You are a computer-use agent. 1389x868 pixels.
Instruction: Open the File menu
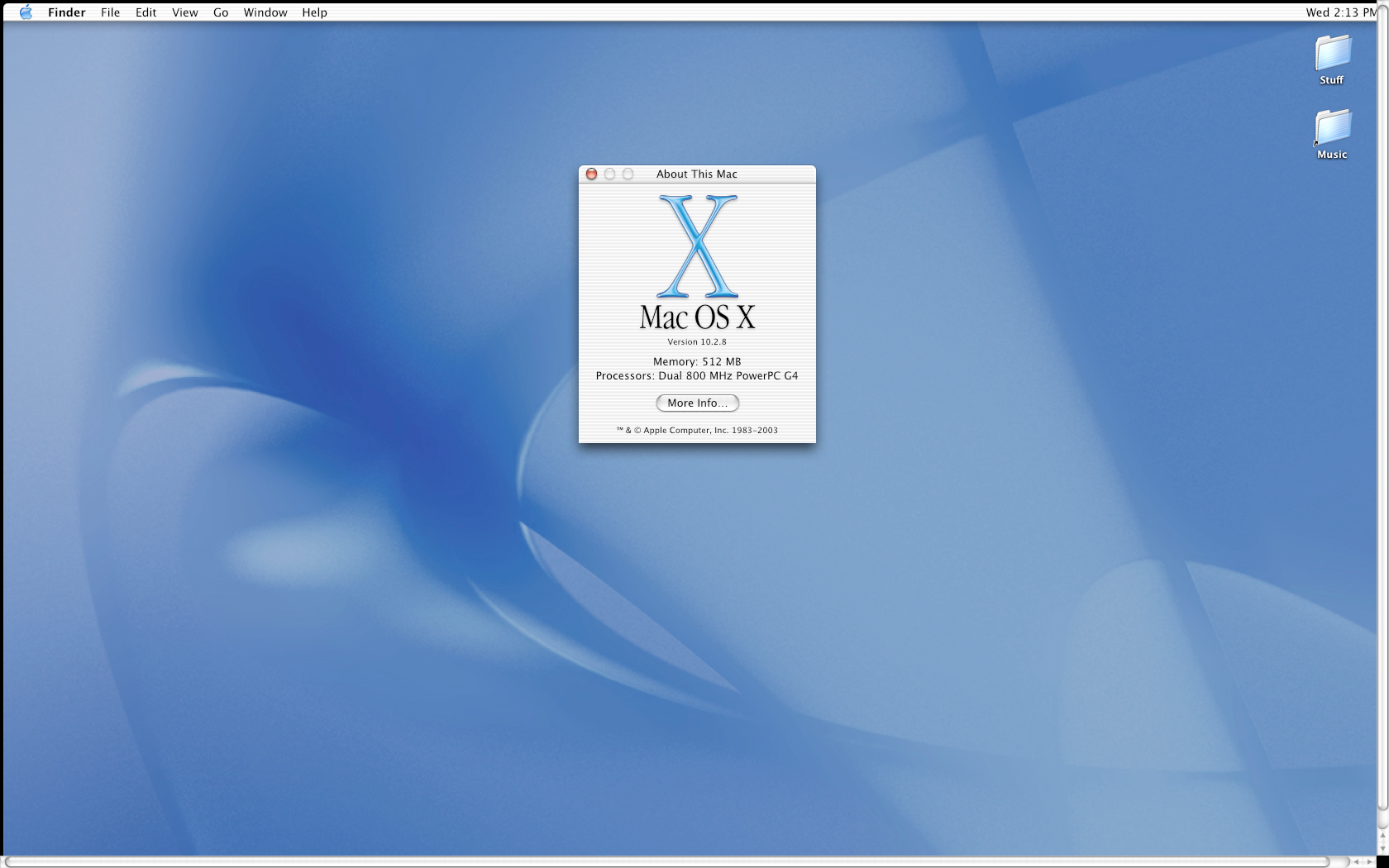(x=110, y=12)
